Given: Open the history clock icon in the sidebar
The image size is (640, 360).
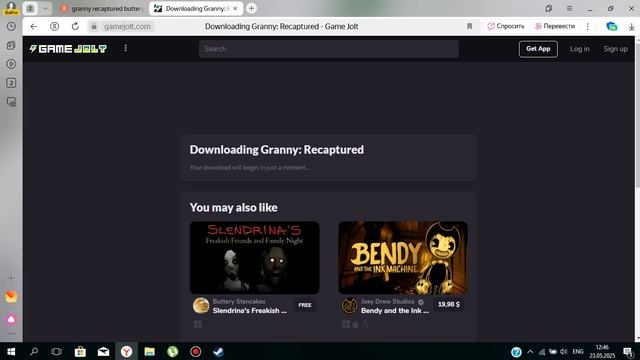Looking at the screenshot, I should (11, 27).
